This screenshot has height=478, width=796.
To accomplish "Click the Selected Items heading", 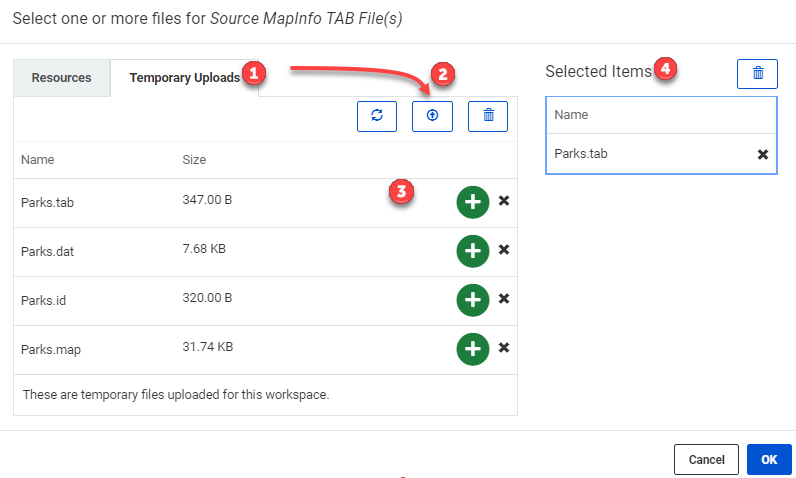I will click(x=598, y=72).
